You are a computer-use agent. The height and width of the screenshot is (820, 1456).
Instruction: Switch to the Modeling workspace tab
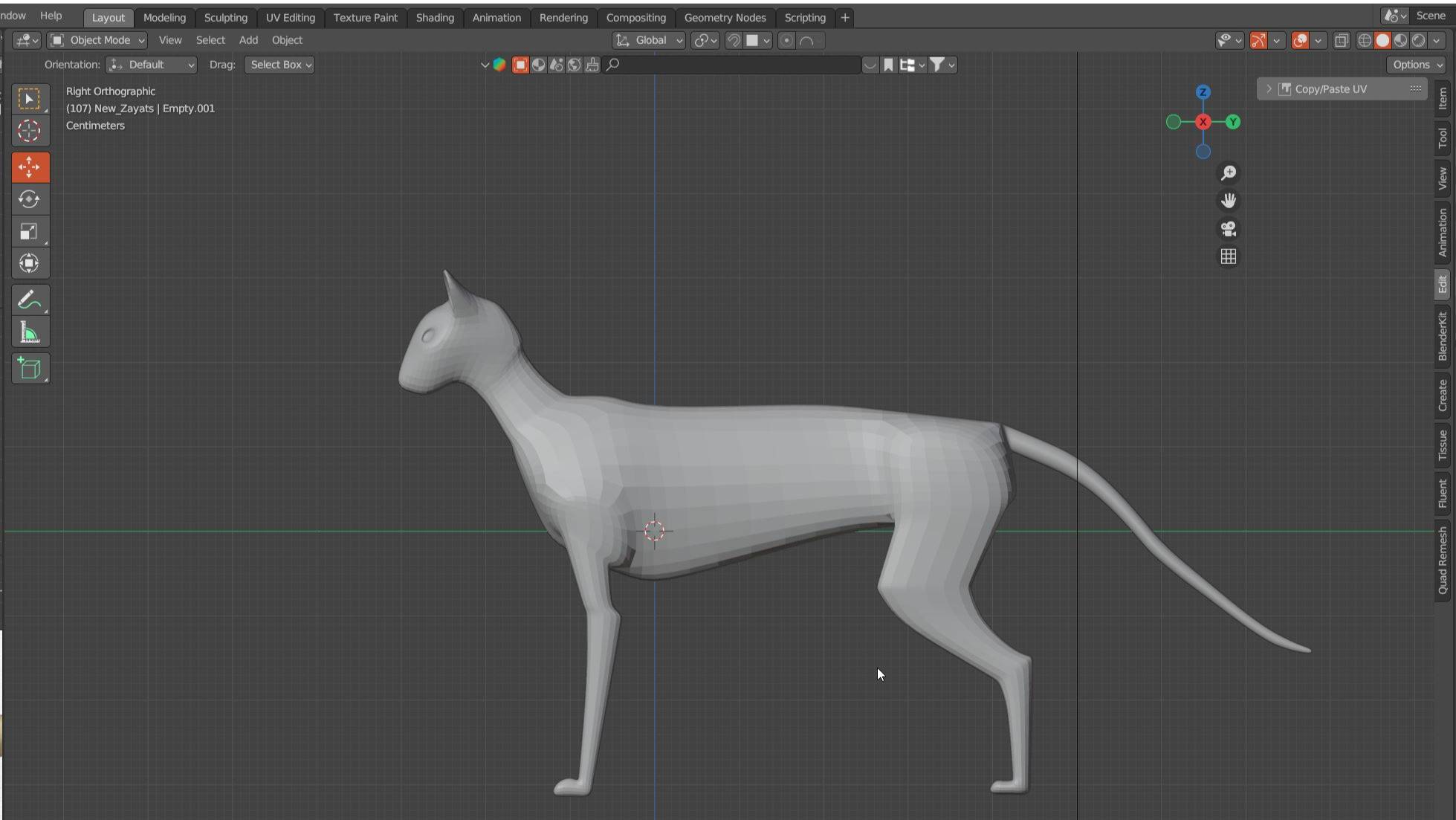click(164, 17)
